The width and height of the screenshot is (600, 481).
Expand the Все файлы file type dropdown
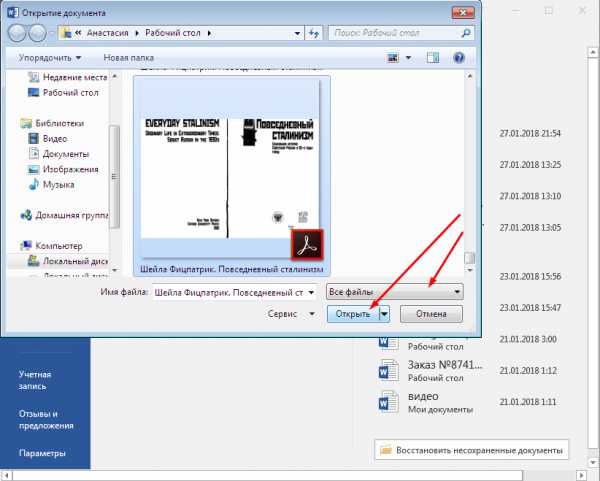click(395, 291)
